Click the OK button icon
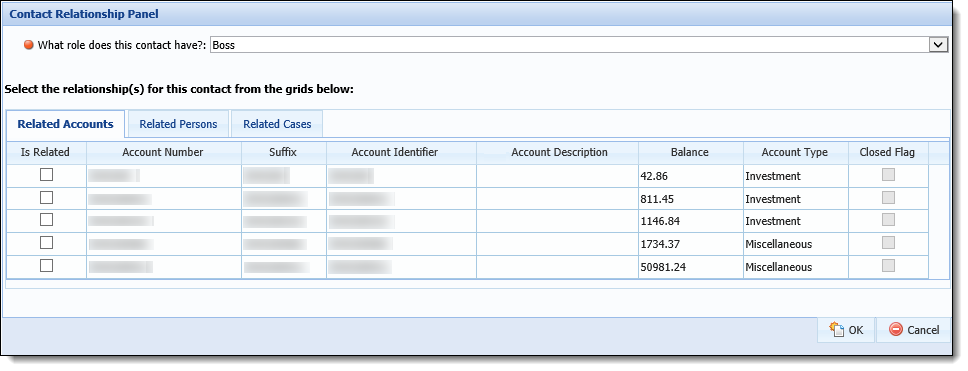 (837, 330)
